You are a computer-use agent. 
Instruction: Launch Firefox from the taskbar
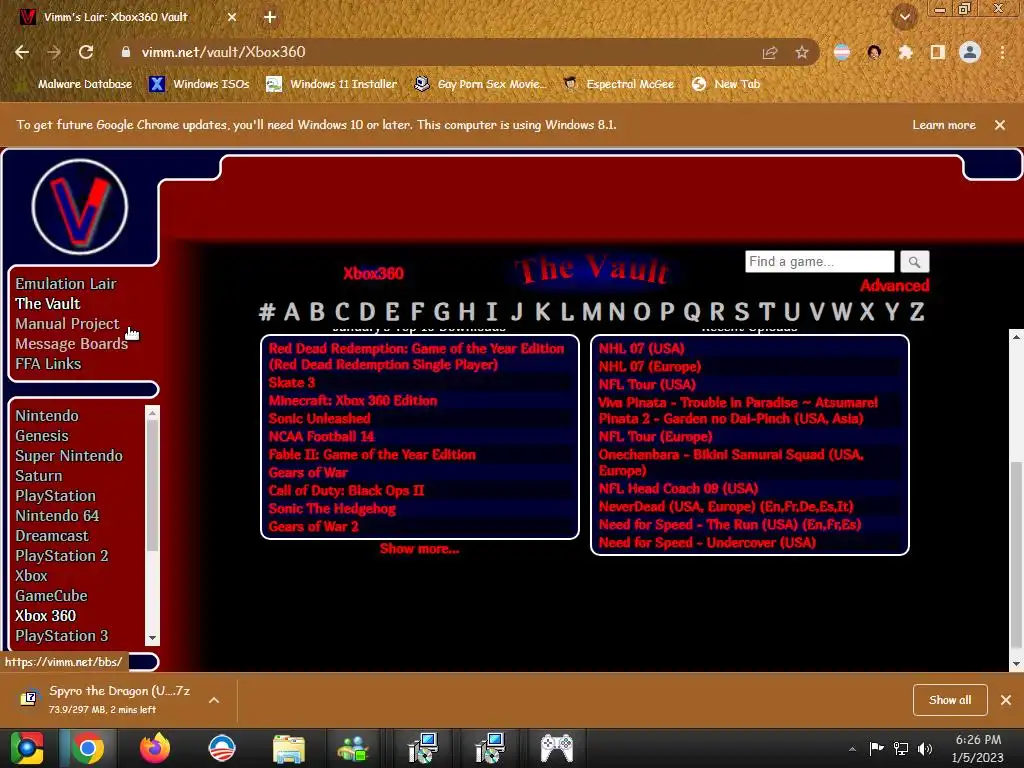pos(155,748)
